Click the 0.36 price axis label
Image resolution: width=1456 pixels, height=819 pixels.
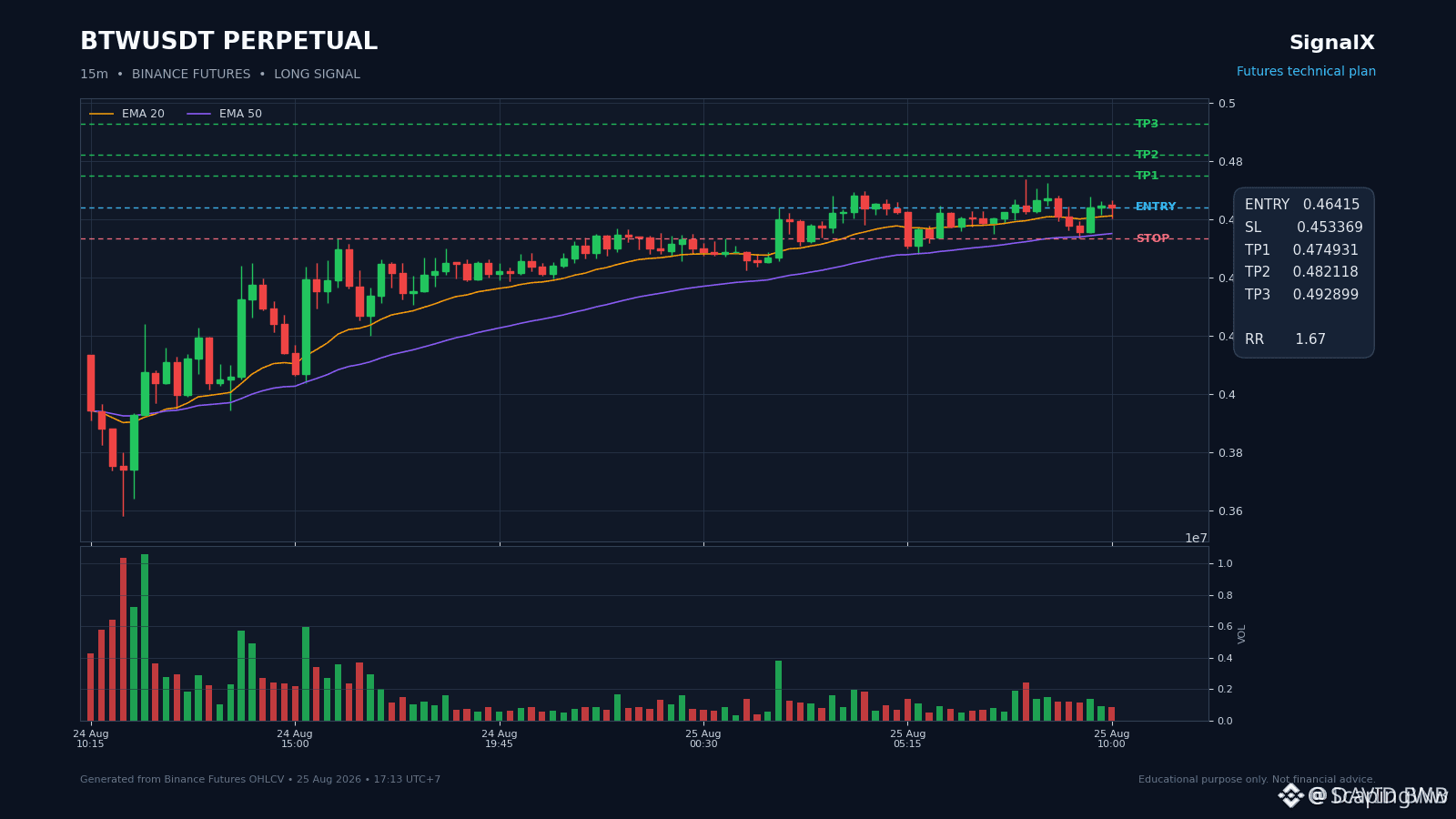tap(1230, 511)
